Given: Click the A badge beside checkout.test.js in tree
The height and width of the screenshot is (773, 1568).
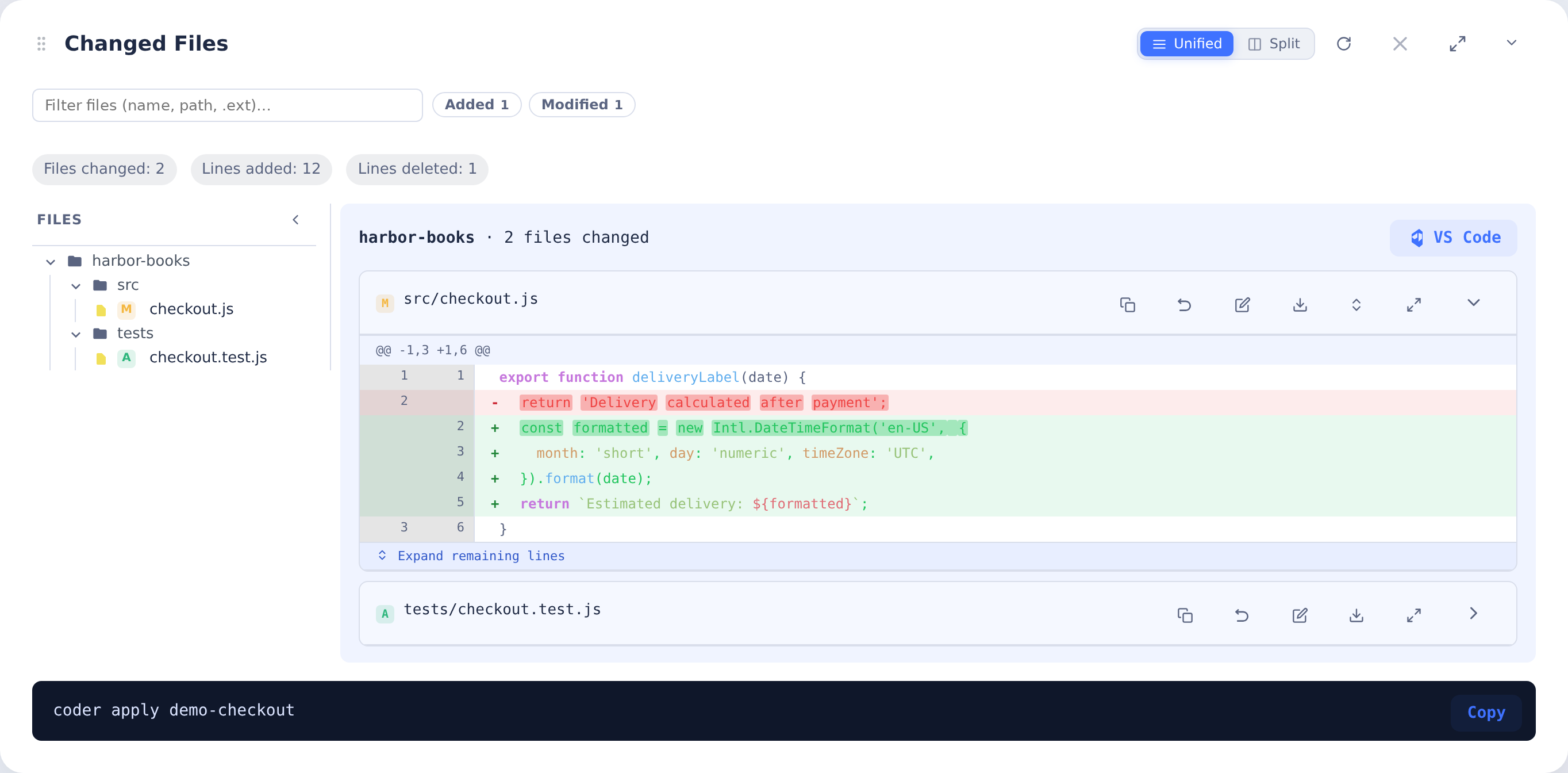Looking at the screenshot, I should coord(126,358).
